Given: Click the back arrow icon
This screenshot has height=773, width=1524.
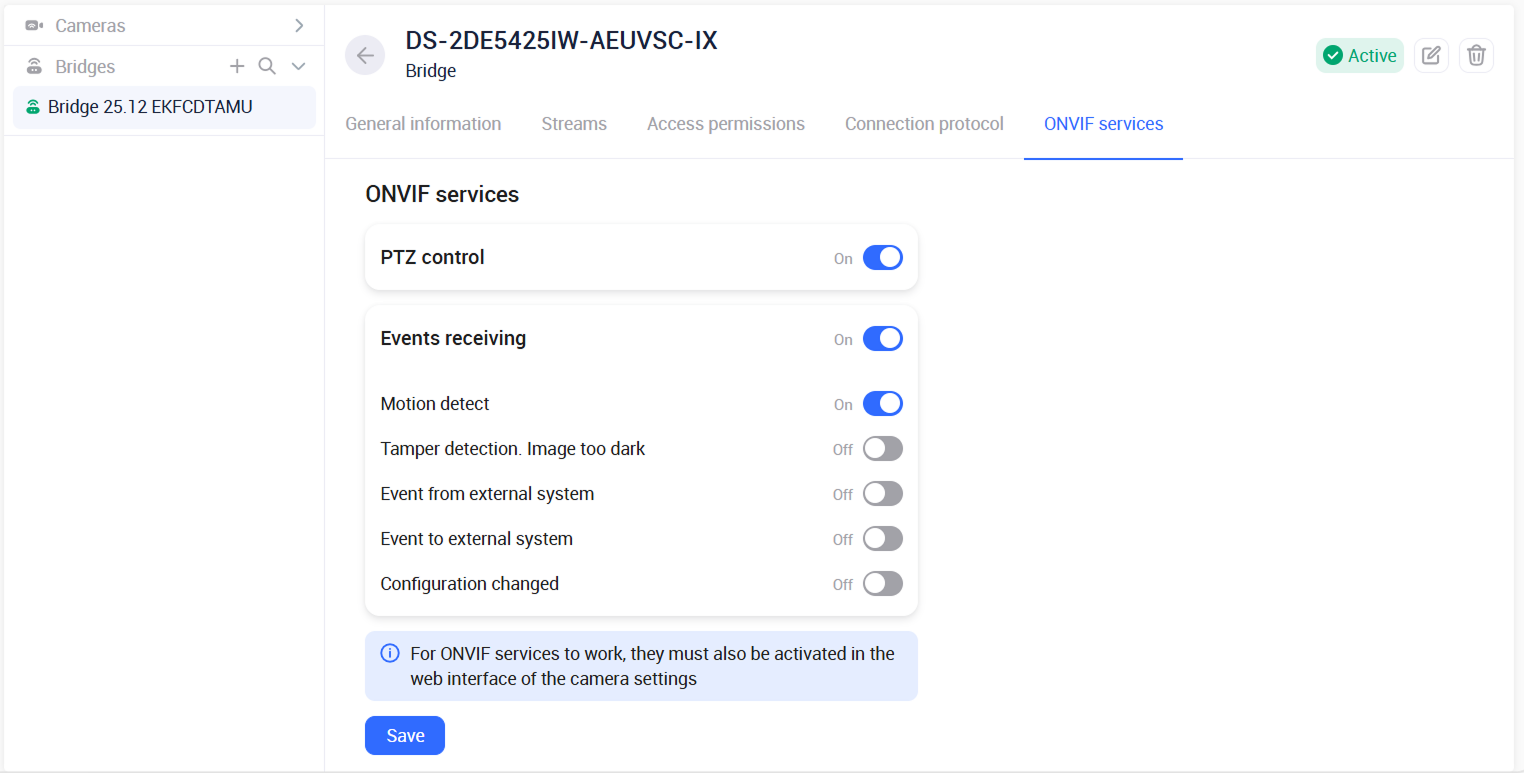Looking at the screenshot, I should pyautogui.click(x=365, y=56).
